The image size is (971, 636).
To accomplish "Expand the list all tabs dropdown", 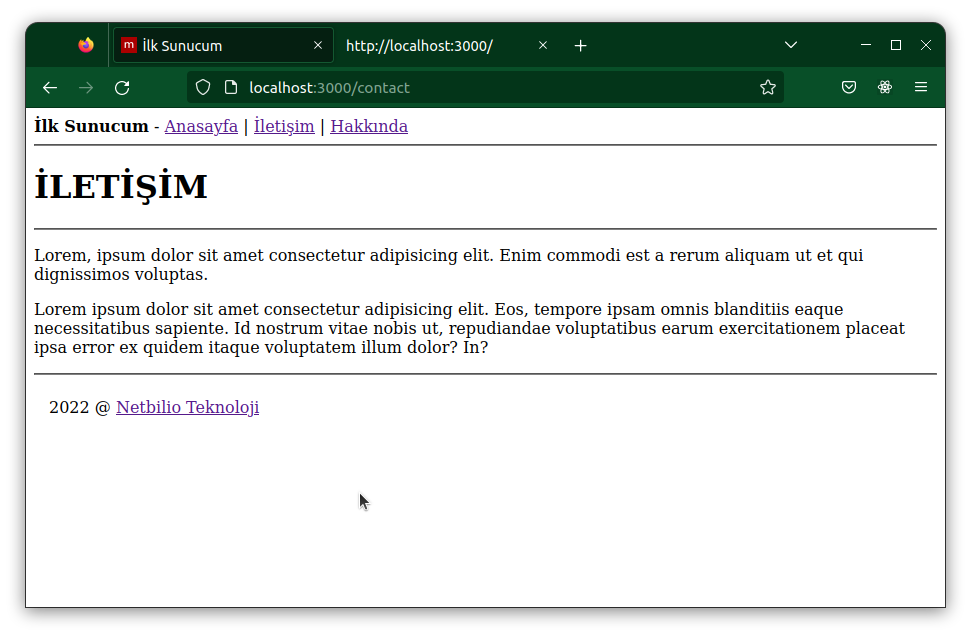I will click(x=791, y=45).
